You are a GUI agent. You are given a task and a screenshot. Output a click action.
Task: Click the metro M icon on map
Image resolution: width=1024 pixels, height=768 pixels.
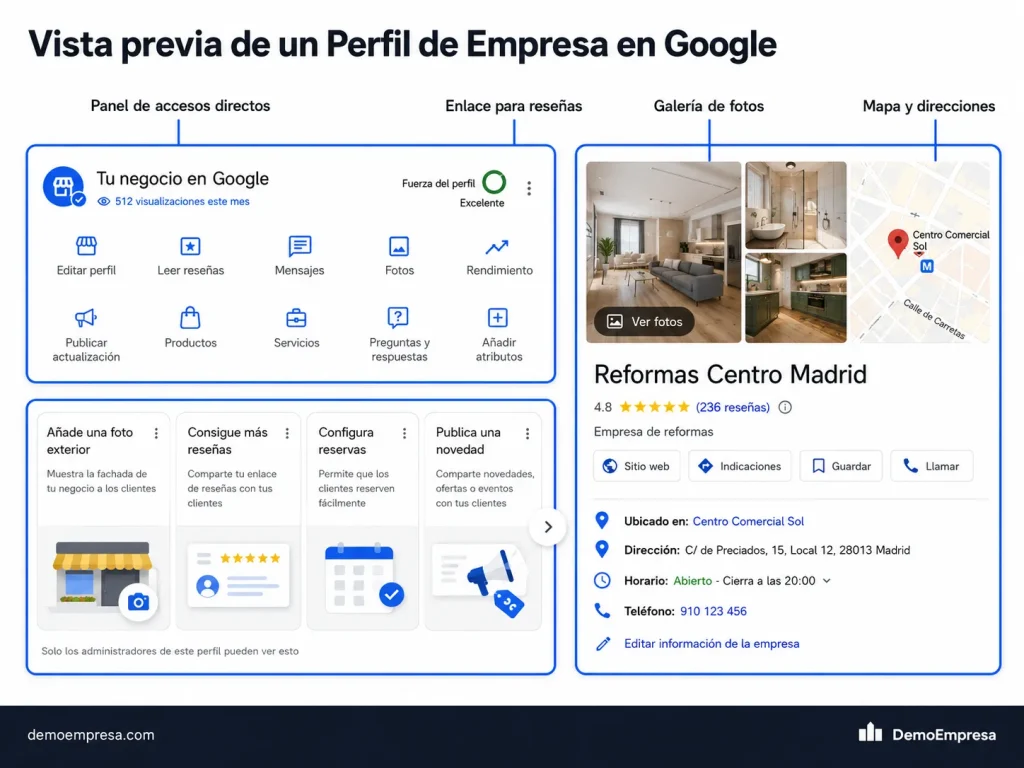point(927,266)
